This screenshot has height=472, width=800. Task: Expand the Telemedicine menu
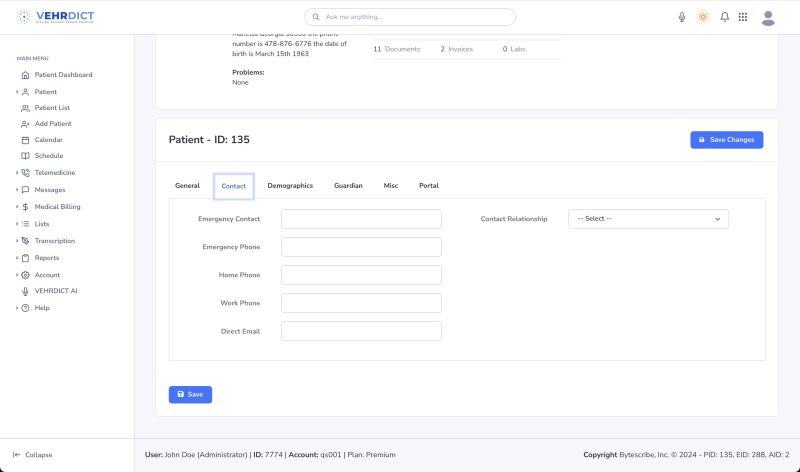coord(54,173)
